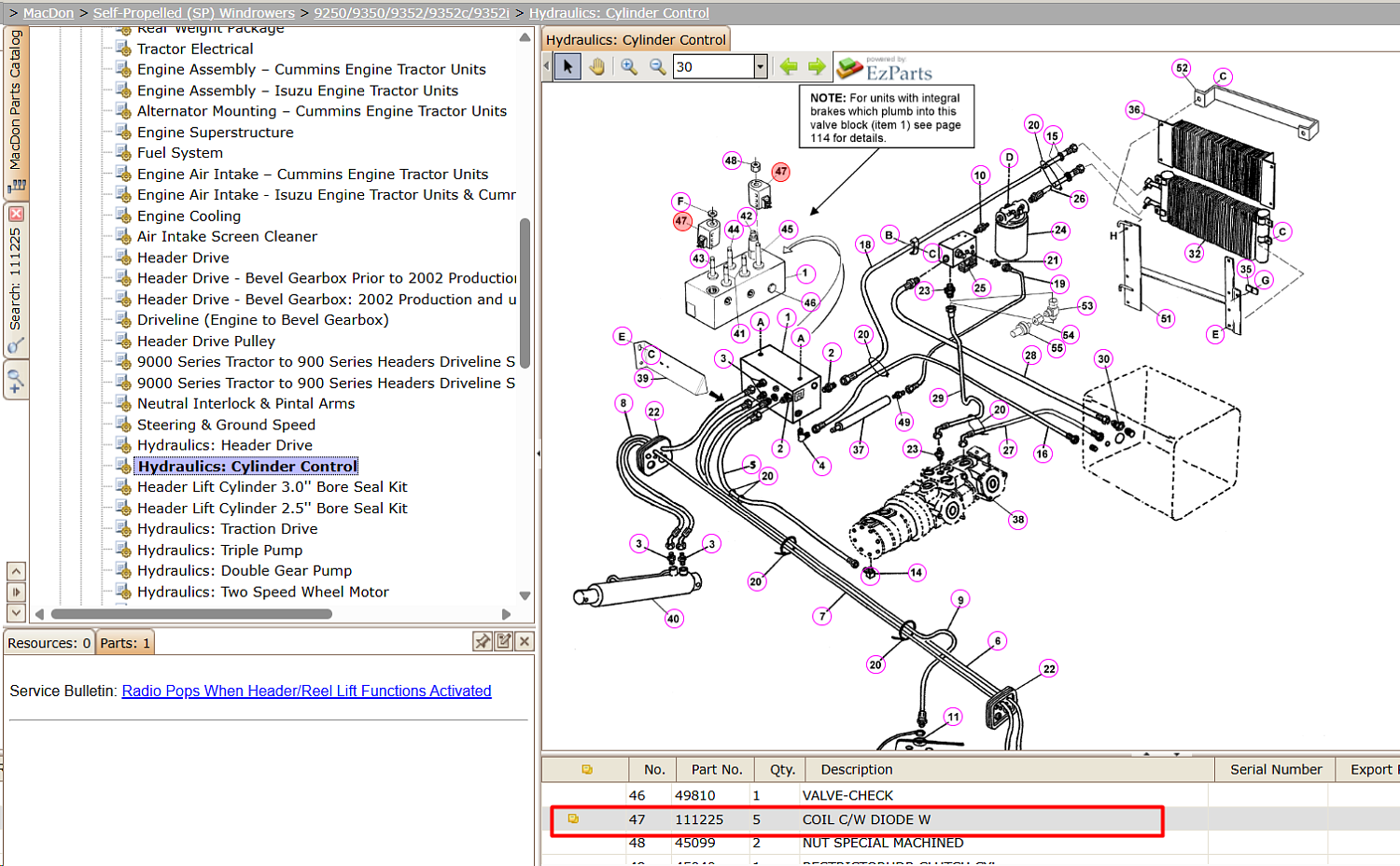Select Header Drive Pulley in tree

[x=206, y=342]
